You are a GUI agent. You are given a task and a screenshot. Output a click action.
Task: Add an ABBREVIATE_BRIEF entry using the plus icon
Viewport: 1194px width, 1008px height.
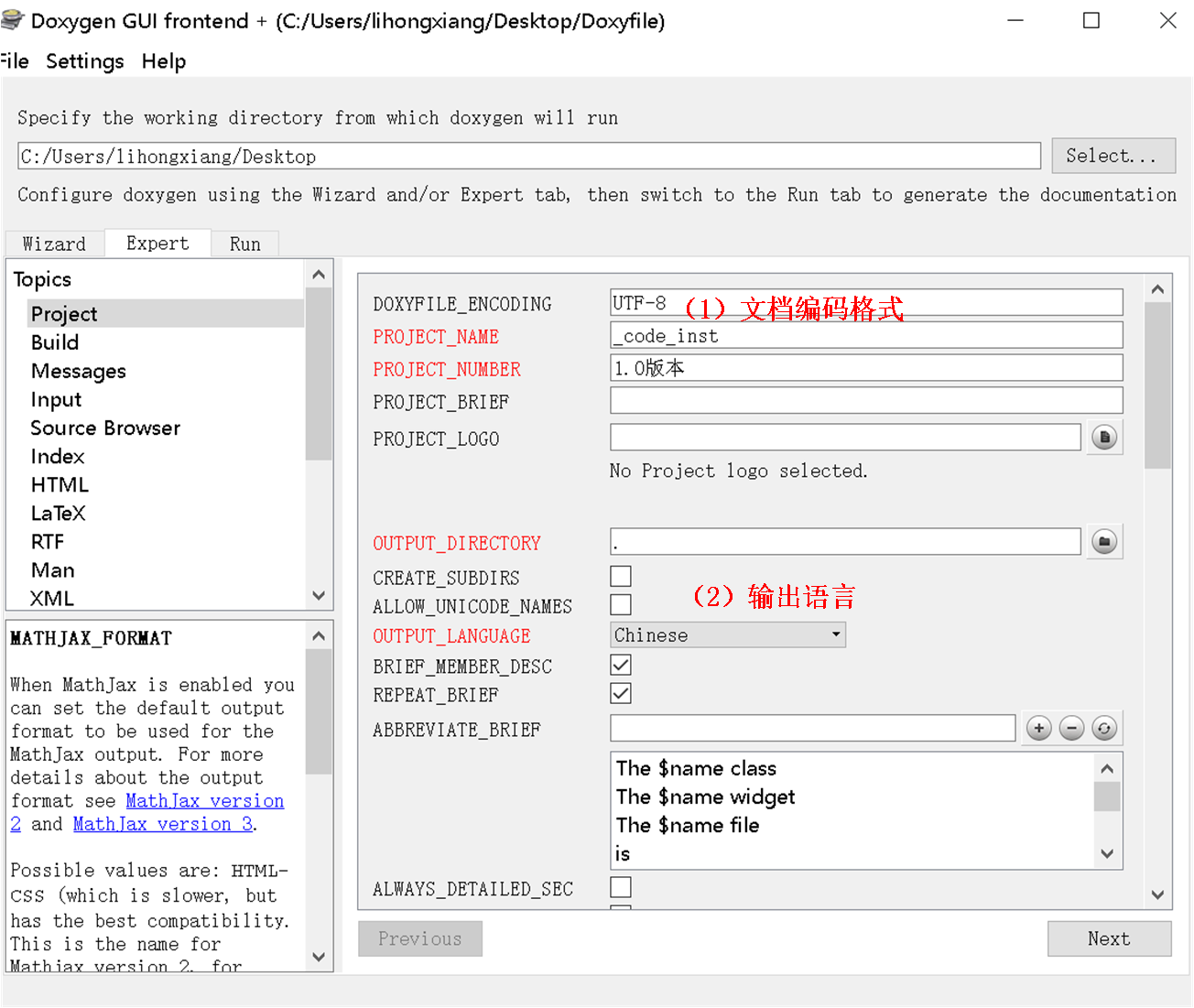(x=1038, y=727)
